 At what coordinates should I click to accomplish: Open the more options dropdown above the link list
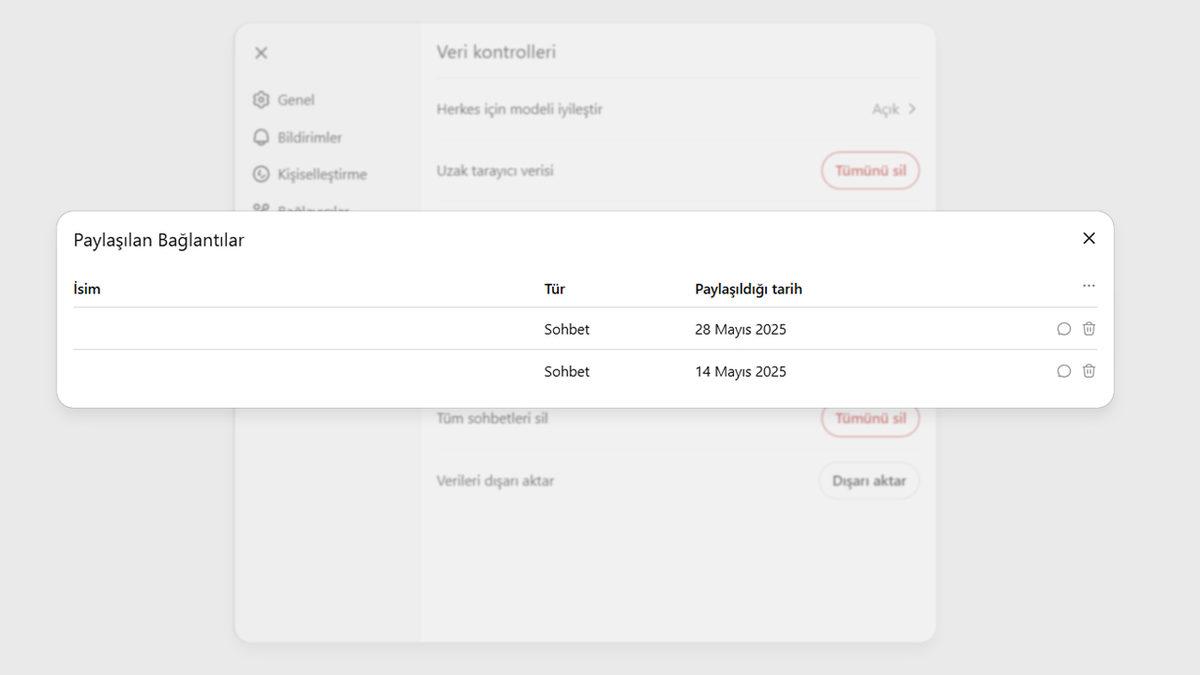pyautogui.click(x=1088, y=285)
